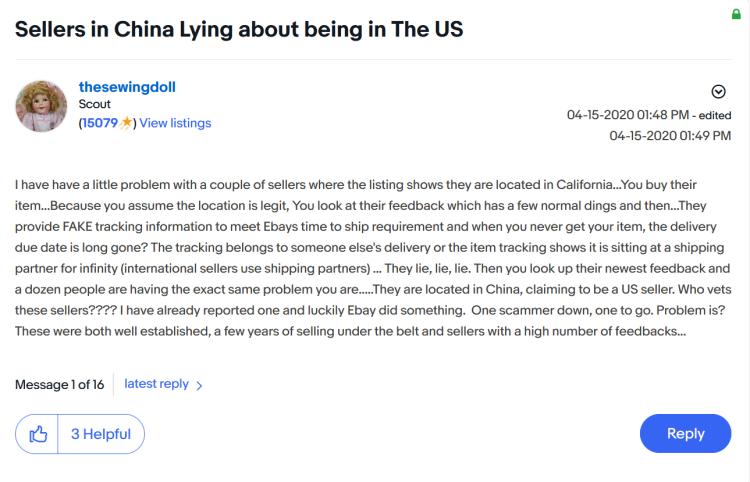This screenshot has height=482, width=750.
Task: Click the edited 01:49 PM timestamp
Action: [670, 136]
